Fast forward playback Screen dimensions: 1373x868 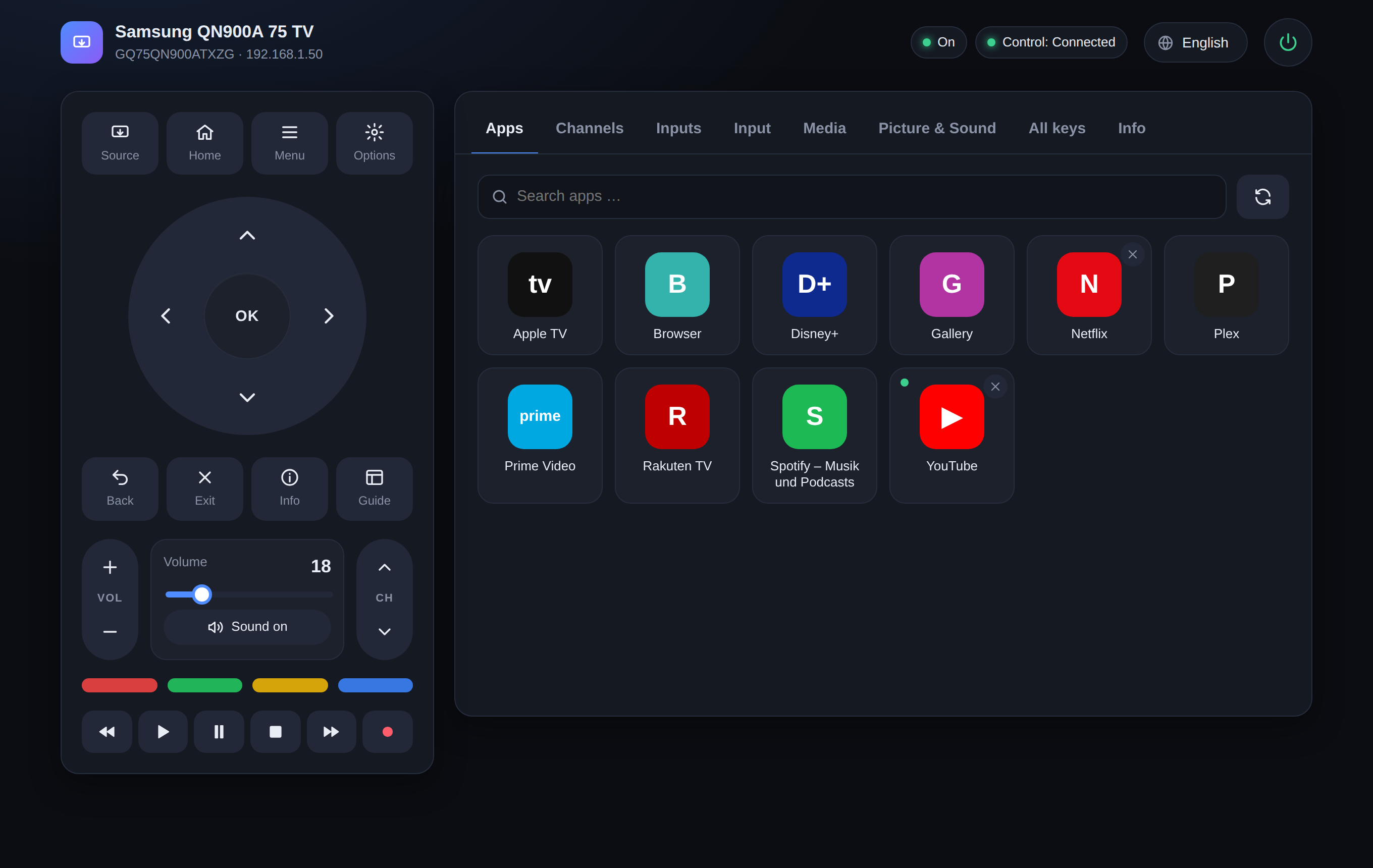tap(331, 732)
